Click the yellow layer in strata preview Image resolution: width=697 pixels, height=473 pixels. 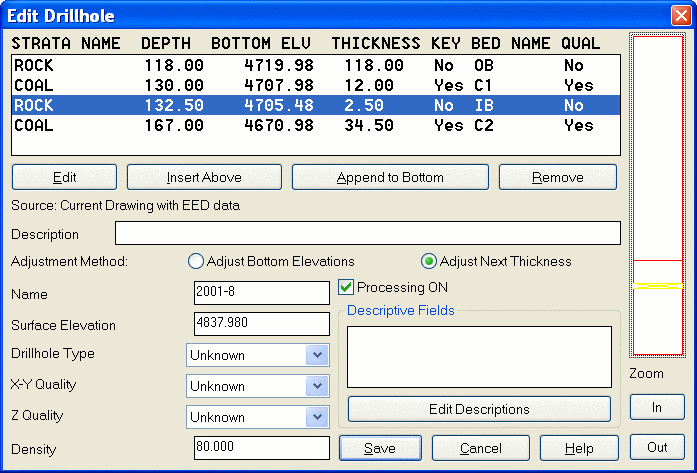click(657, 286)
